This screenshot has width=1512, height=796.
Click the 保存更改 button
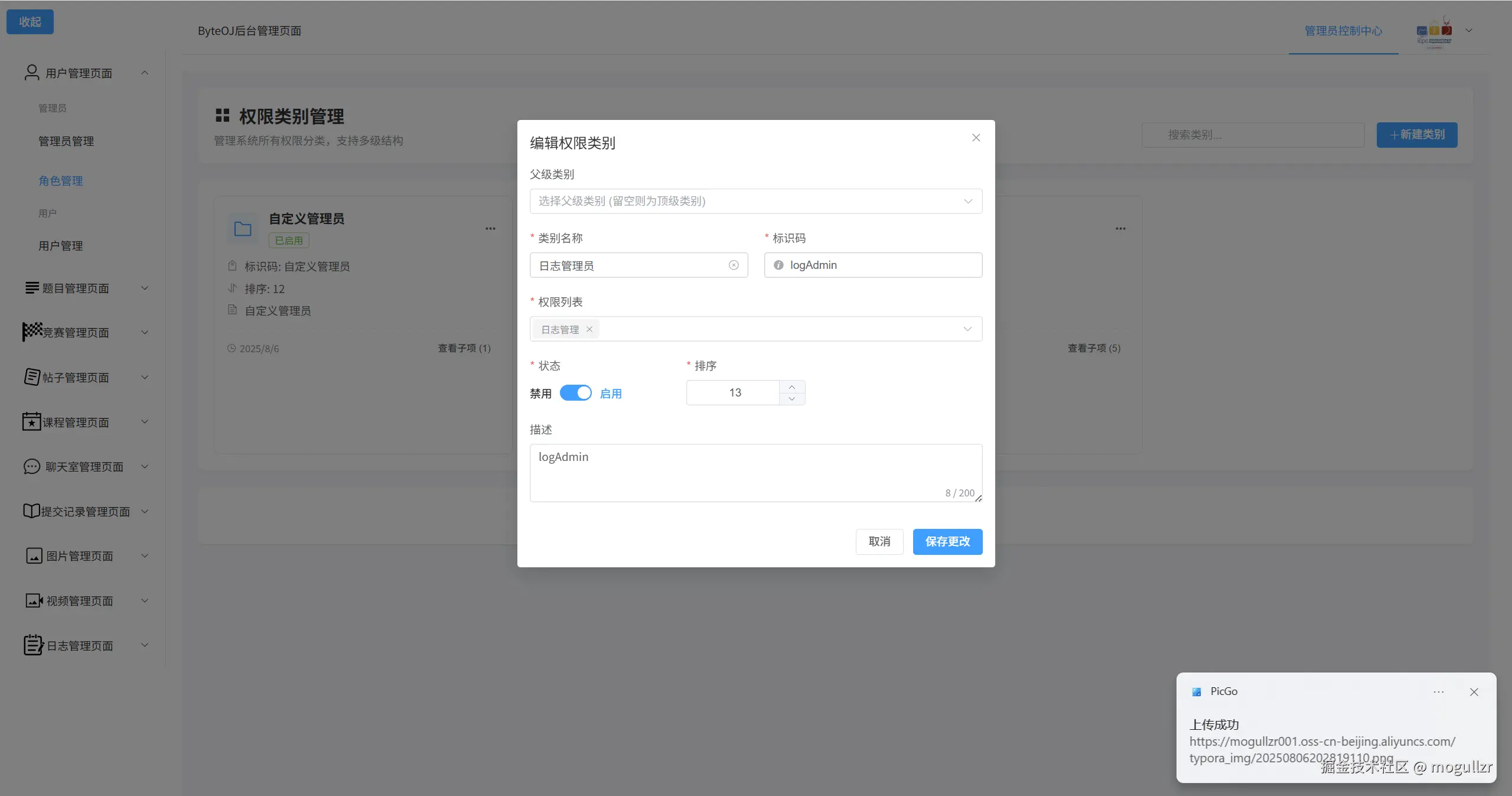coord(947,542)
